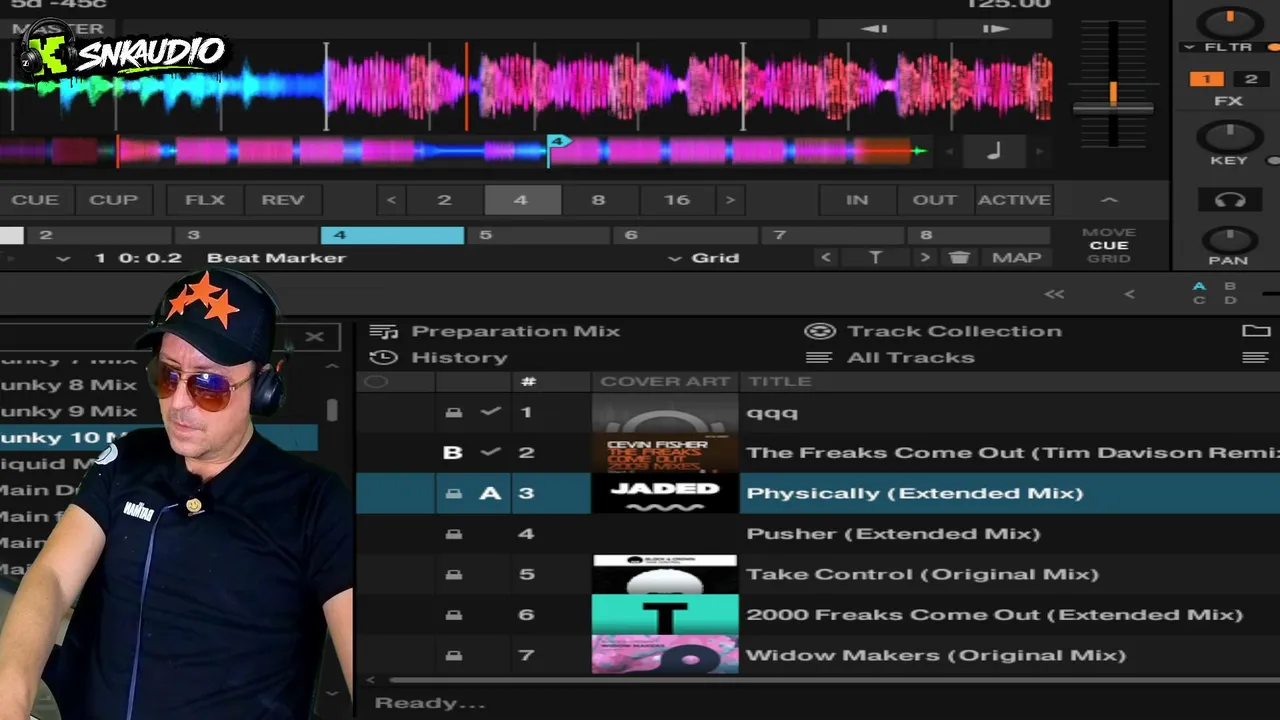1280x720 pixels.
Task: Click the COVER ART column header
Action: (665, 381)
